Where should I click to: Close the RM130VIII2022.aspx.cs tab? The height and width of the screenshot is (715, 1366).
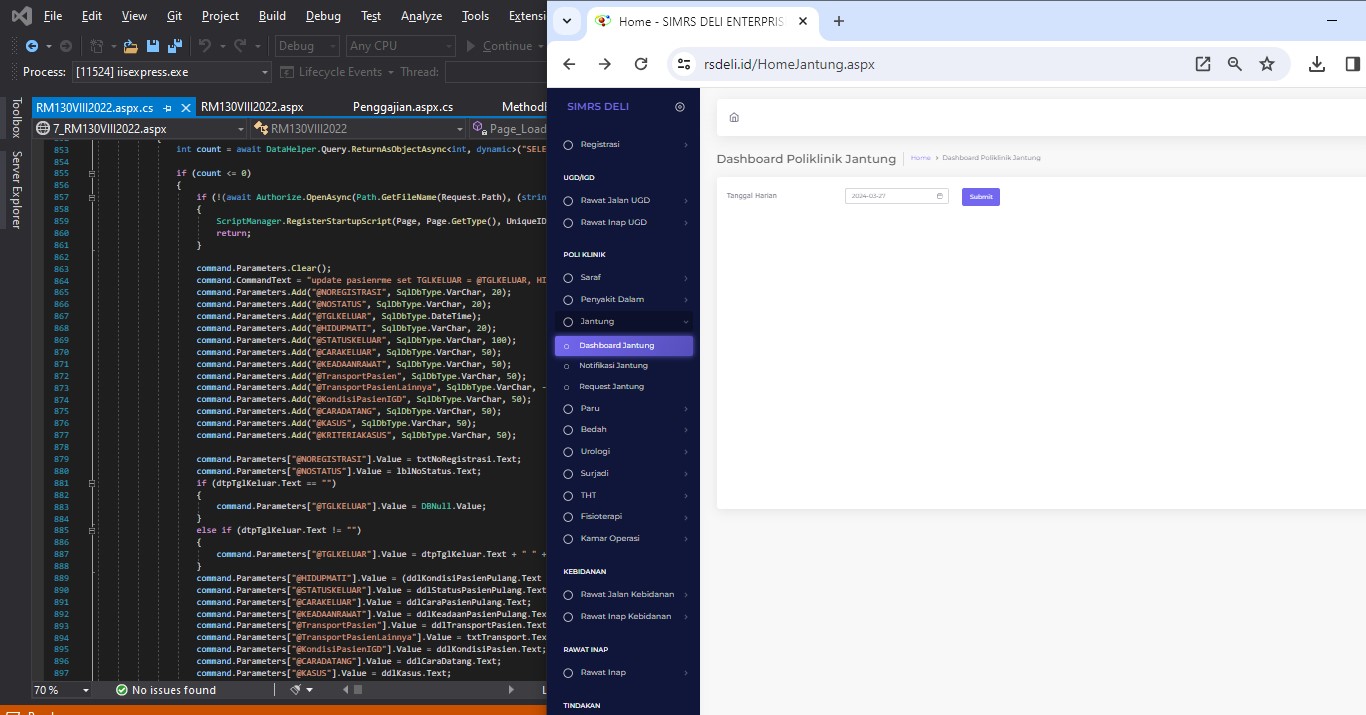[x=185, y=107]
